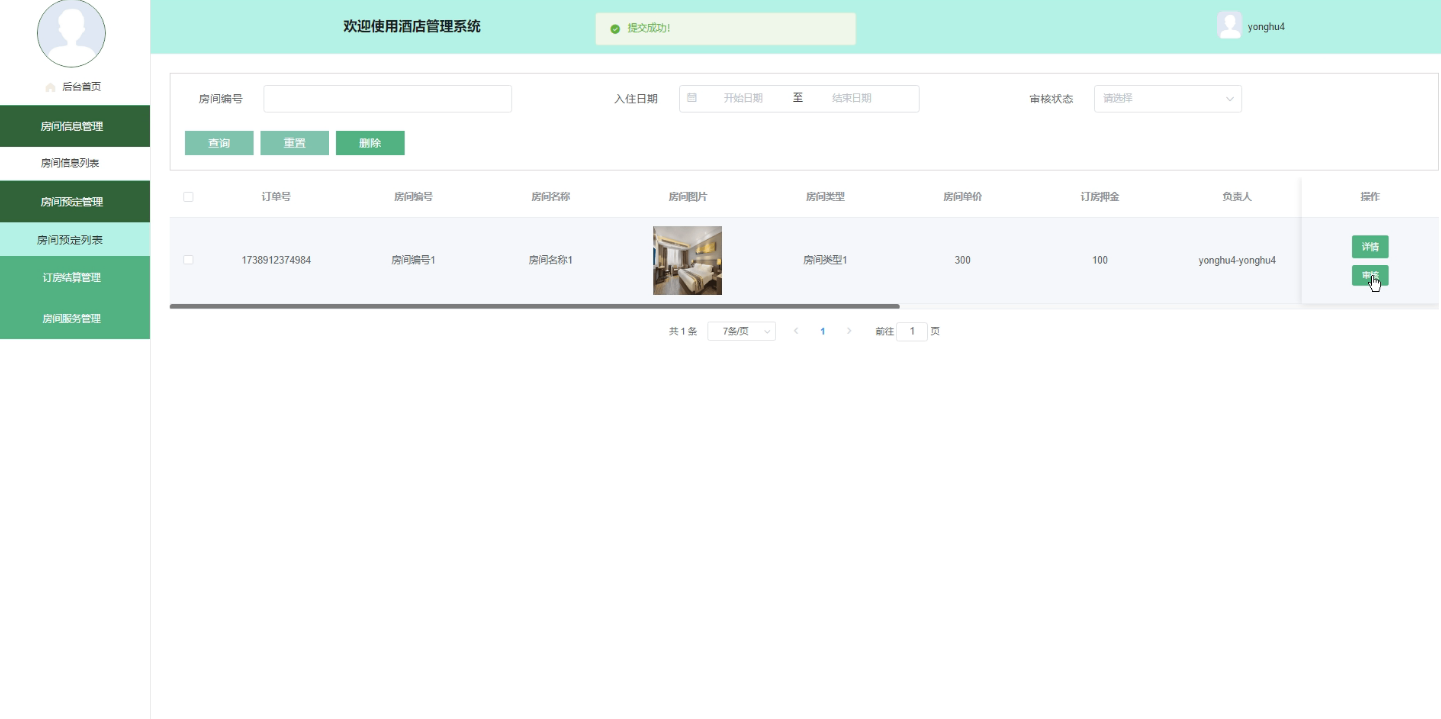The height and width of the screenshot is (719, 1441).
Task: Pick the 结束日期 end date field
Action: [852, 98]
